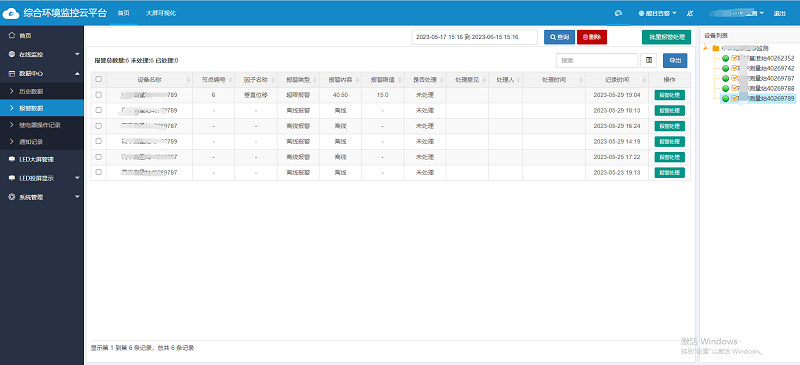Open the dashboard icon in top bar
The height and width of the screenshot is (365, 800).
tap(618, 13)
